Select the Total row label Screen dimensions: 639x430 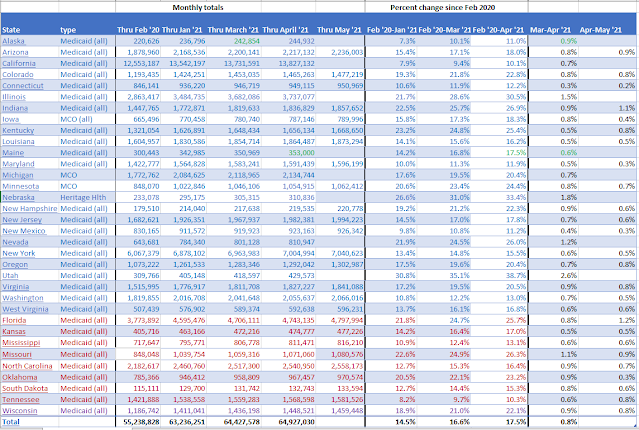[11, 422]
